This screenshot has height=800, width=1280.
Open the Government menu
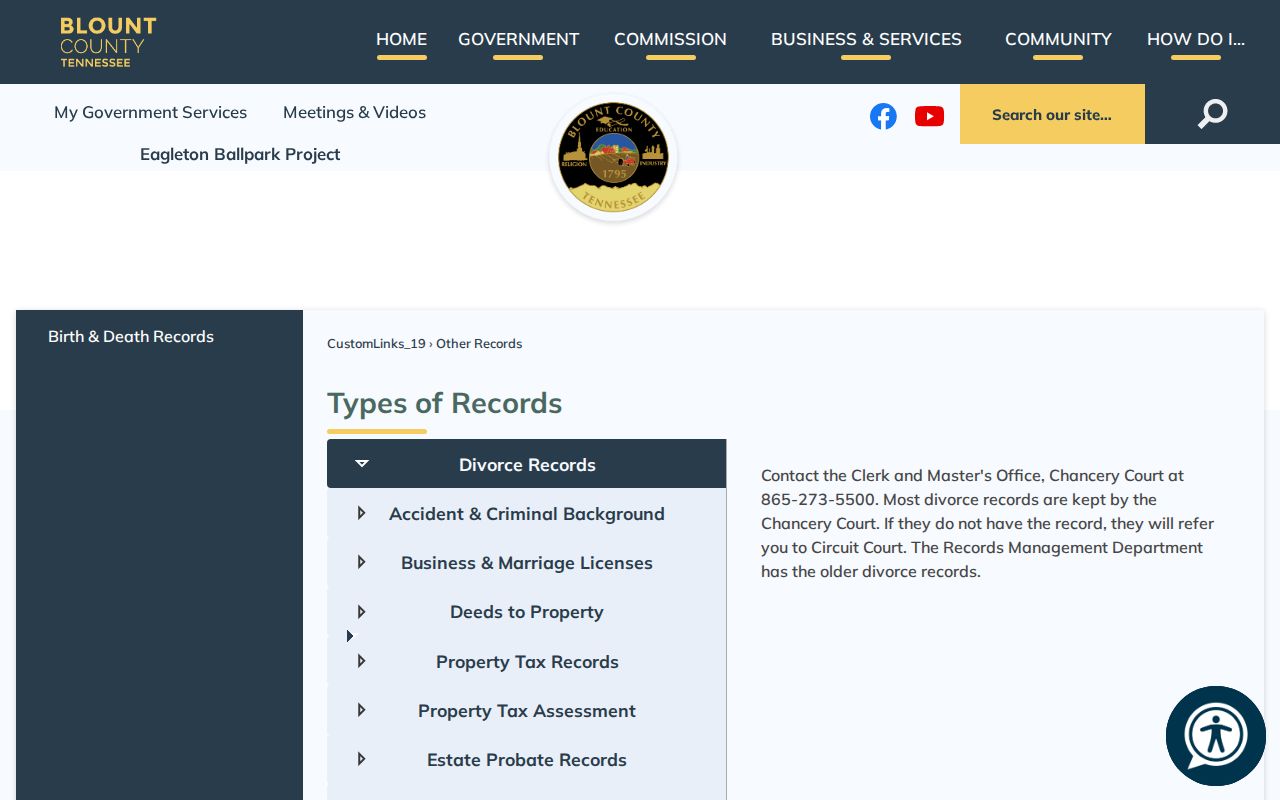coord(518,40)
